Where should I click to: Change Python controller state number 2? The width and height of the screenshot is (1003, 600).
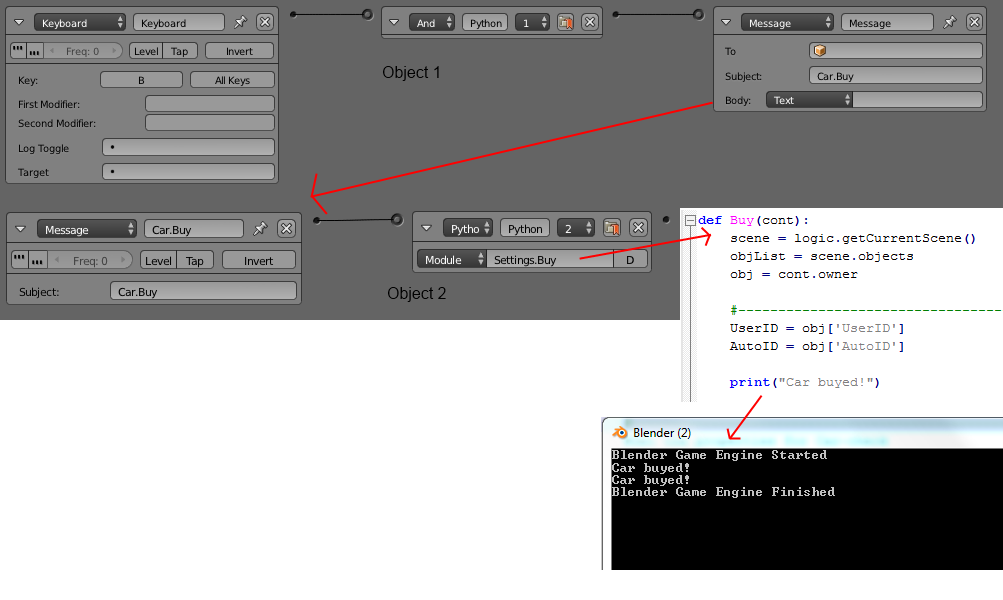(576, 228)
